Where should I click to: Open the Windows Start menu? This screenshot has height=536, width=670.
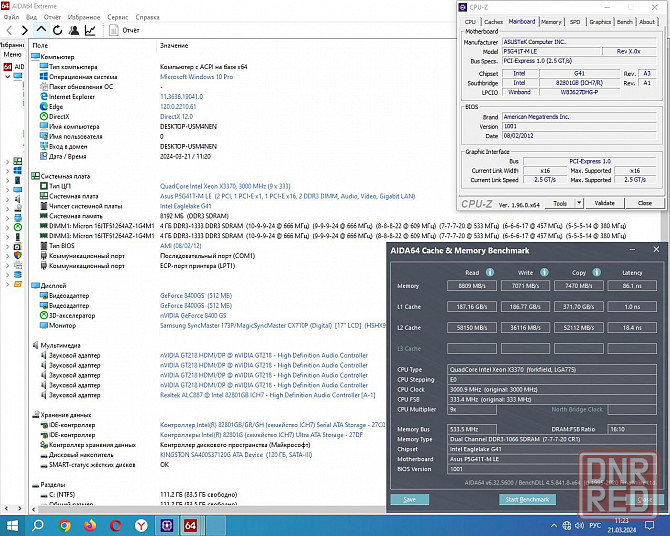click(x=14, y=524)
